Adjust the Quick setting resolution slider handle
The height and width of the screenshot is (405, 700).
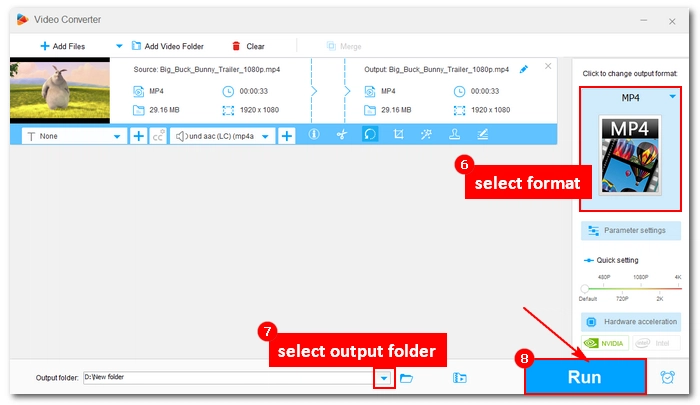click(584, 288)
